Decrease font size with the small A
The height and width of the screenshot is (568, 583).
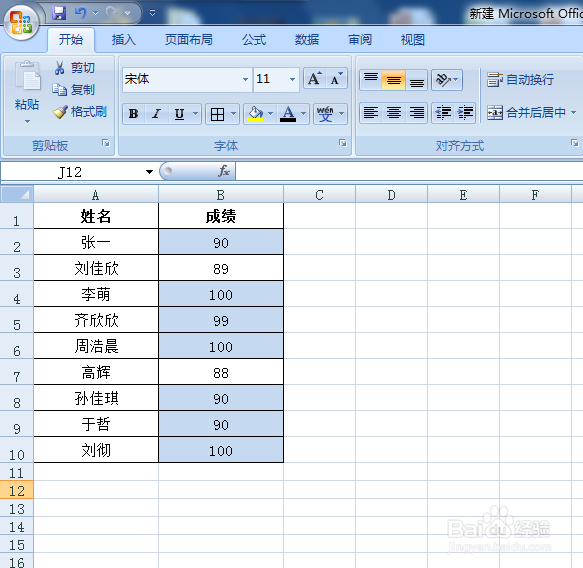coord(336,78)
